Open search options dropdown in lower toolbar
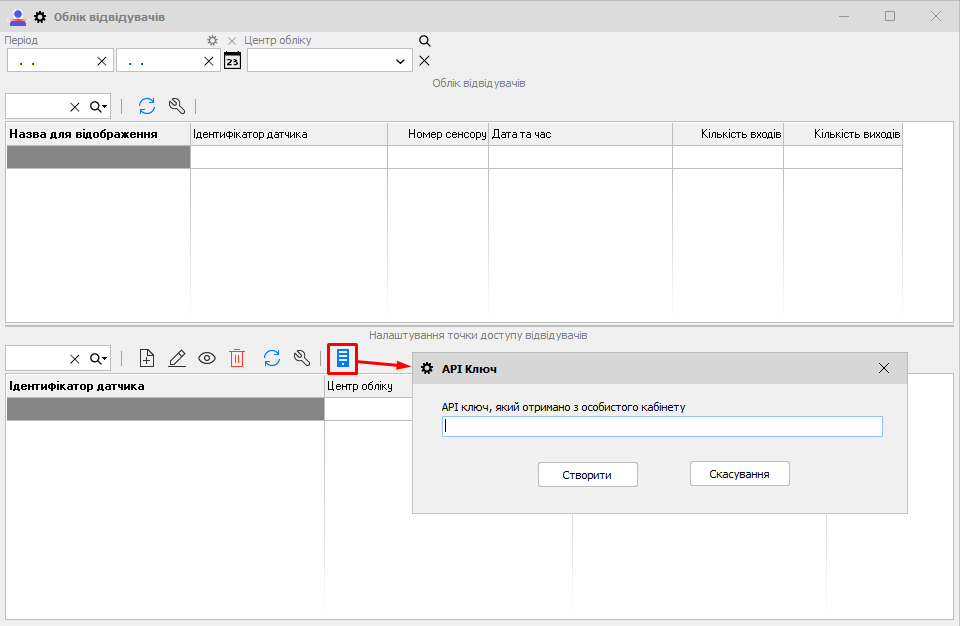Screen dimensions: 960x626 coord(98,358)
